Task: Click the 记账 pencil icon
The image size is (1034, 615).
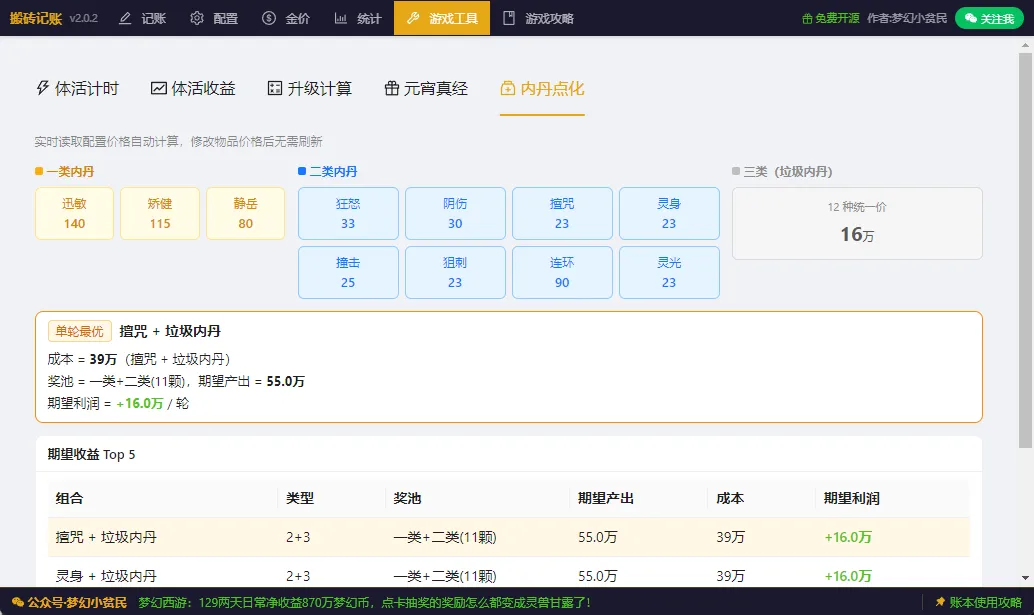Action: coord(125,18)
